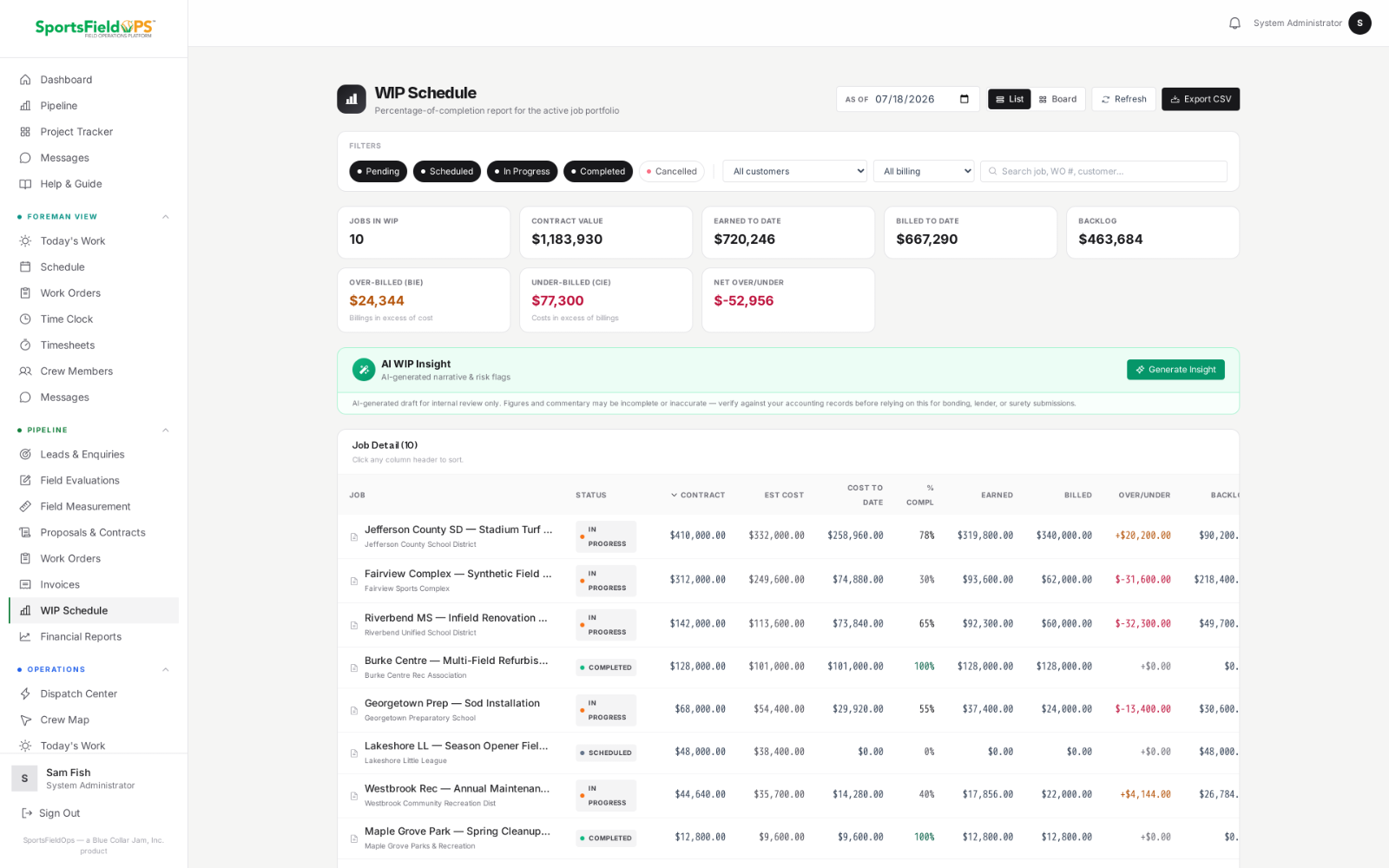This screenshot has height=868, width=1389.
Task: Open Financial Reports in the sidebar
Action: pyautogui.click(x=94, y=637)
